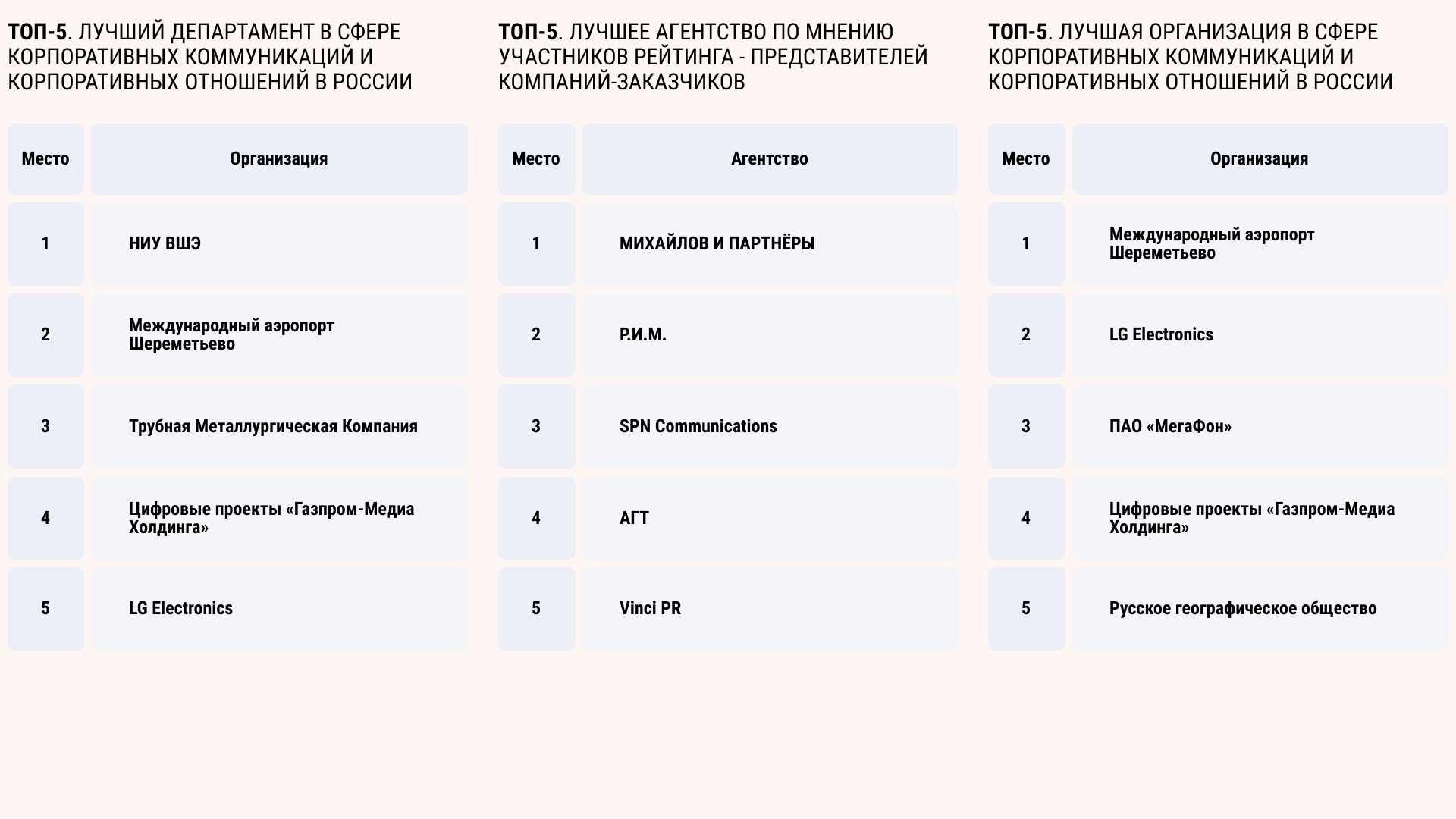Click Vinci PR entry
Image resolution: width=1456 pixels, height=819 pixels.
[x=650, y=608]
